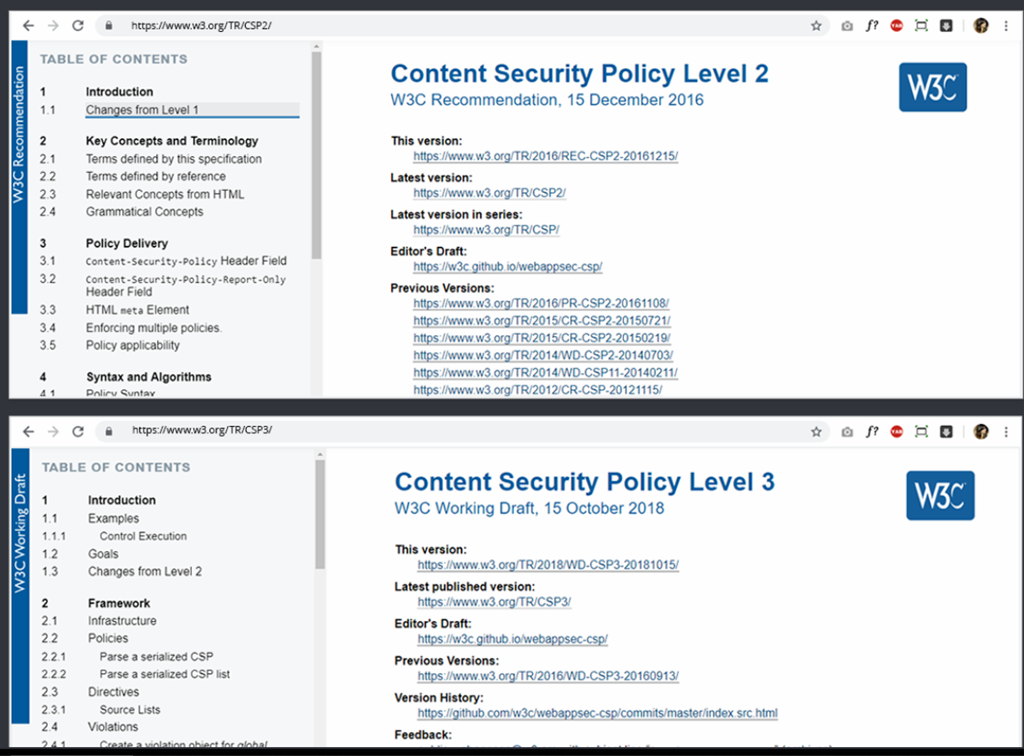Open Chrome three-dot menu in CSP2 window
Image resolution: width=1024 pixels, height=756 pixels.
(x=1006, y=26)
